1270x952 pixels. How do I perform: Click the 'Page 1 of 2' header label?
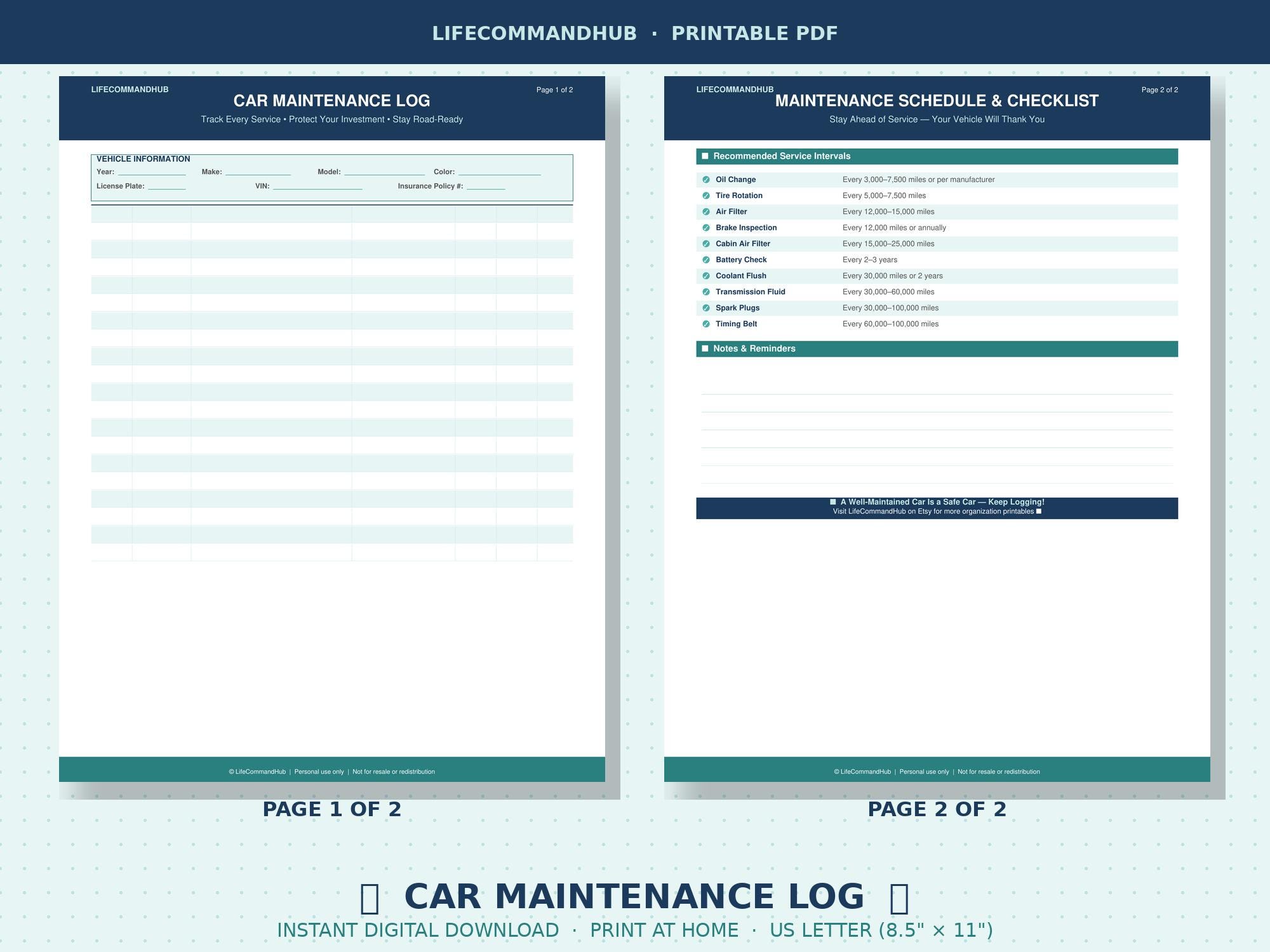coord(554,90)
